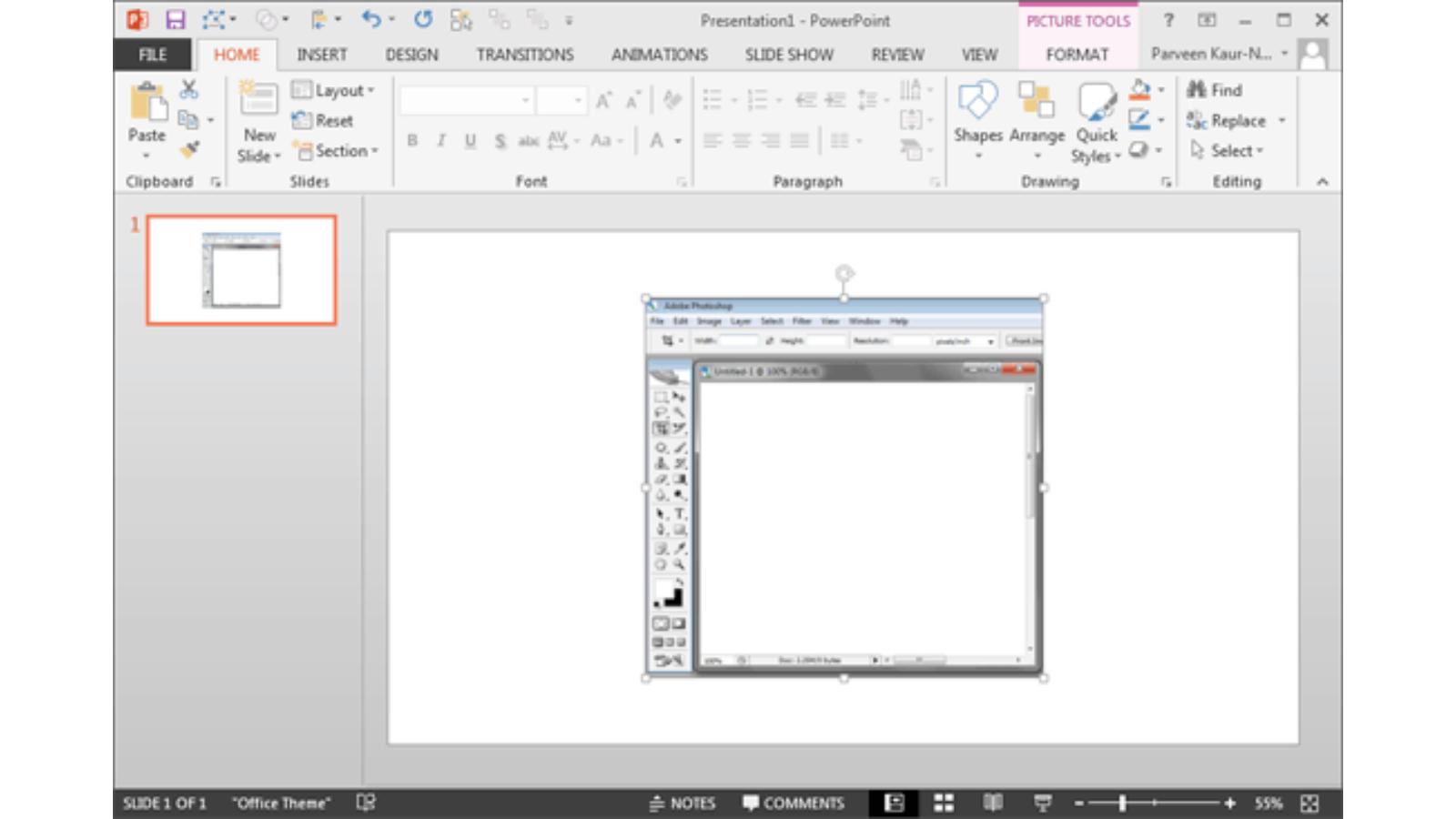Click the Help question mark icon
The width and height of the screenshot is (1456, 819).
coord(1168,20)
